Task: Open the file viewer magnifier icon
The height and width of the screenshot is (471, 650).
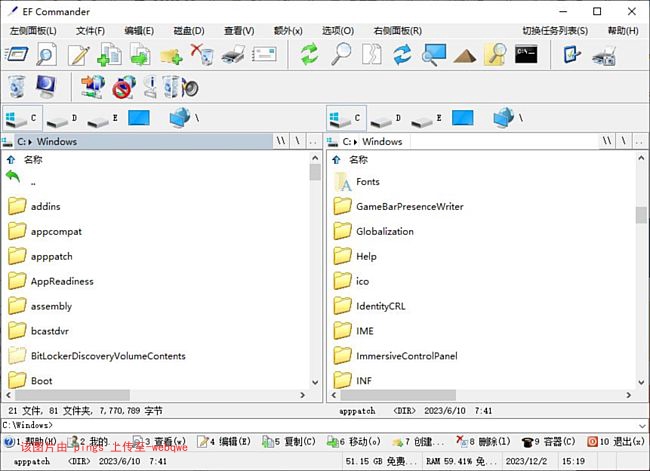Action: [46, 54]
